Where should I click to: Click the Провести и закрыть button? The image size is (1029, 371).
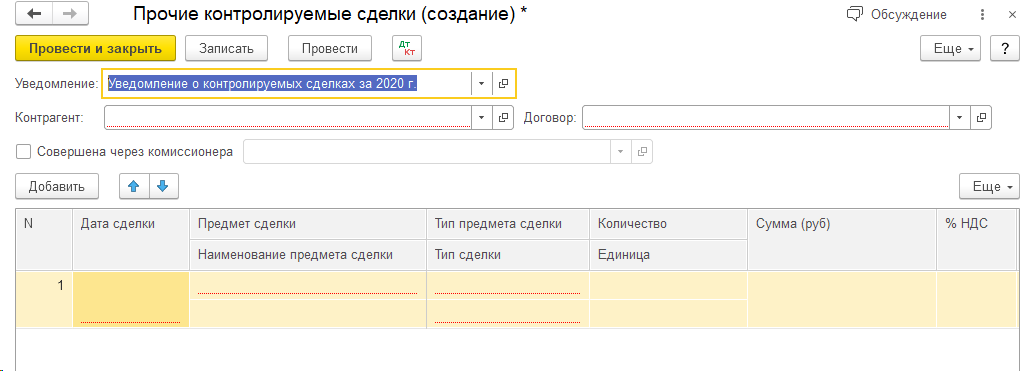click(x=96, y=49)
